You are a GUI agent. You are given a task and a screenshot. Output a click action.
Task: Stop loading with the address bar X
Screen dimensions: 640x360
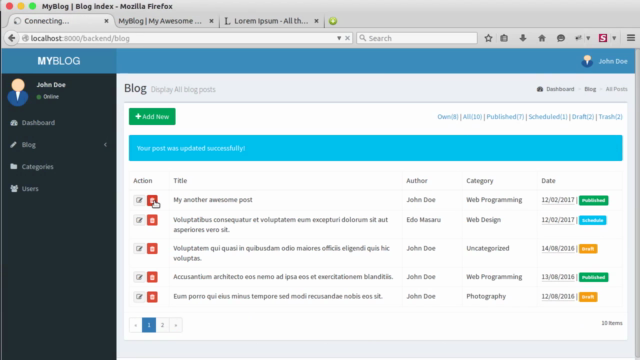[x=347, y=38]
